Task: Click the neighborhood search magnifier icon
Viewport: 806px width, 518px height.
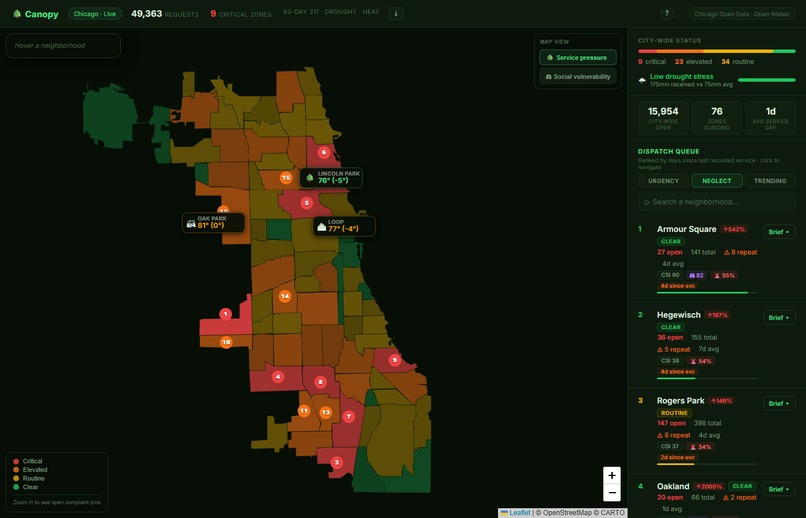Action: pyautogui.click(x=647, y=202)
